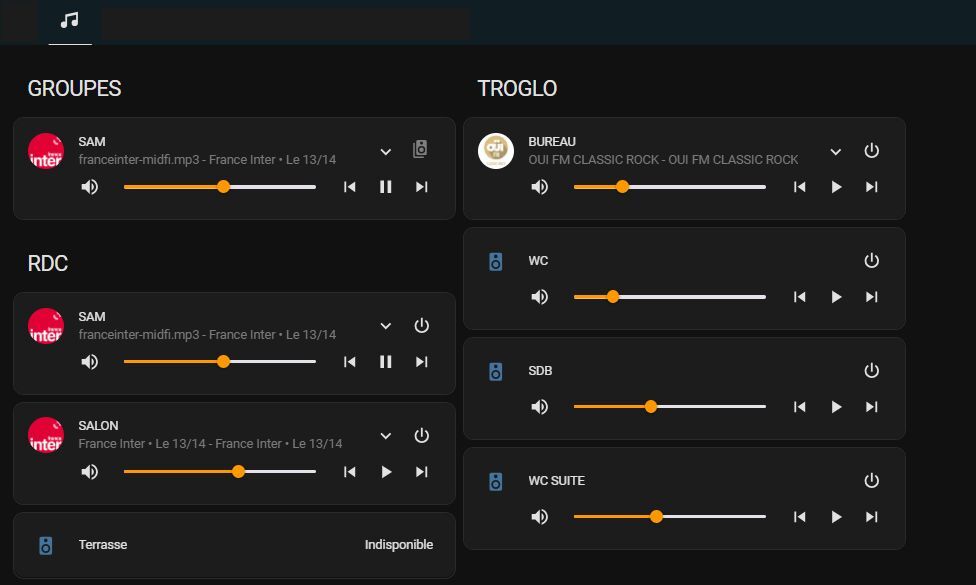The height and width of the screenshot is (585, 976).
Task: Go to previous track on WC SUITE
Action: pyautogui.click(x=799, y=517)
